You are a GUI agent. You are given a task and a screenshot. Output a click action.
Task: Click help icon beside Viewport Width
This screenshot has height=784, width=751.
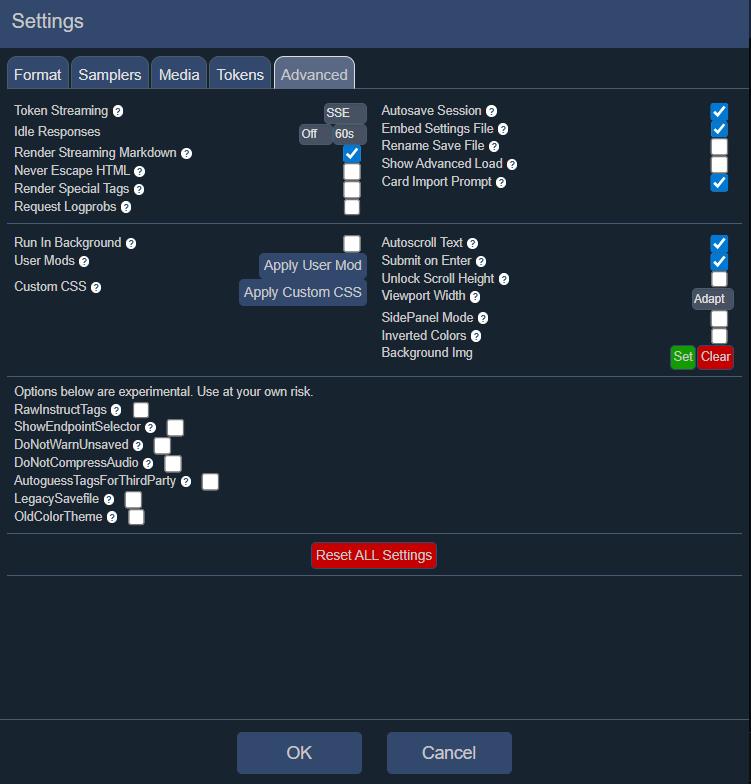pos(475,297)
